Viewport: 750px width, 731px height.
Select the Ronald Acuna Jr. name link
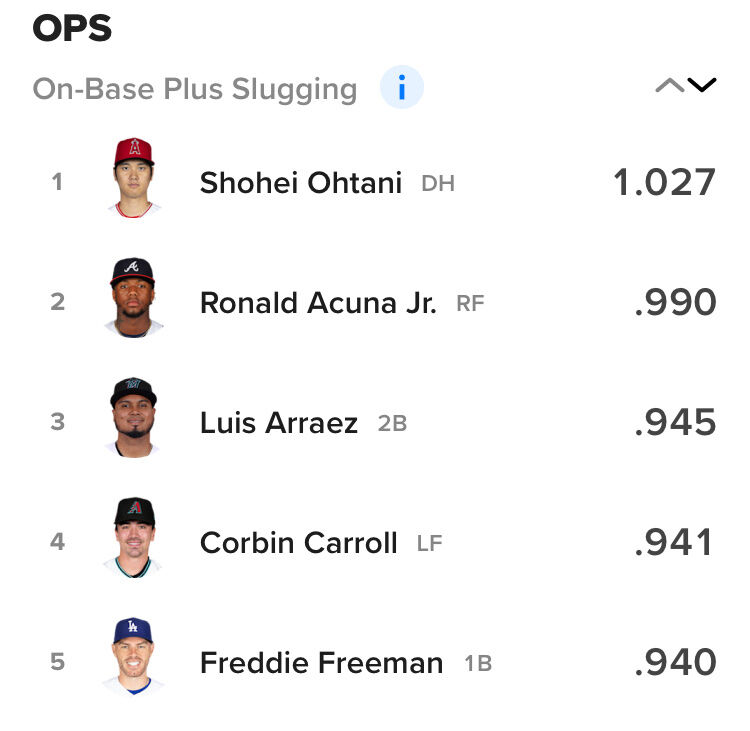(x=318, y=303)
